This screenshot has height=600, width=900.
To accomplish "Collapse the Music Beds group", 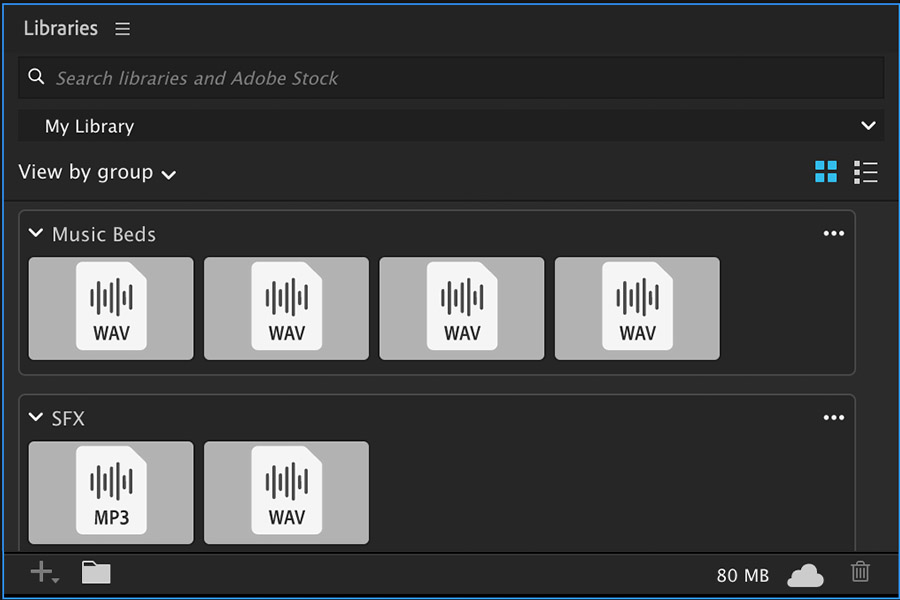I will [36, 234].
